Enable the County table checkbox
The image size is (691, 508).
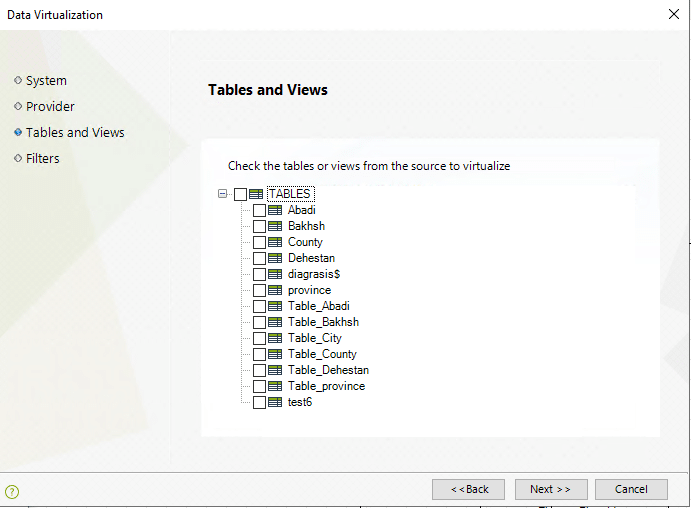coord(259,242)
